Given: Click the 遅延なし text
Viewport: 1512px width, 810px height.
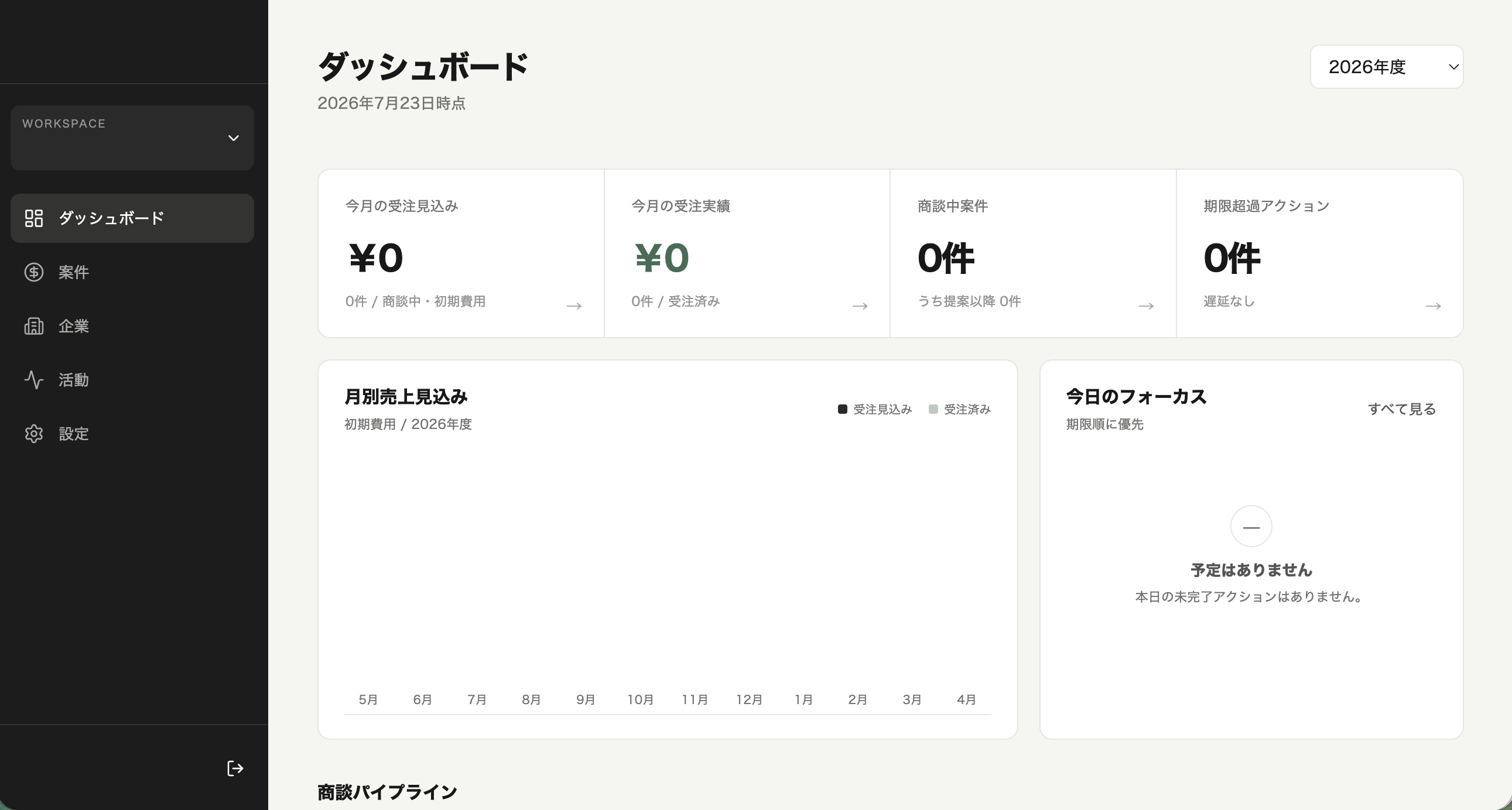Looking at the screenshot, I should click(x=1229, y=301).
